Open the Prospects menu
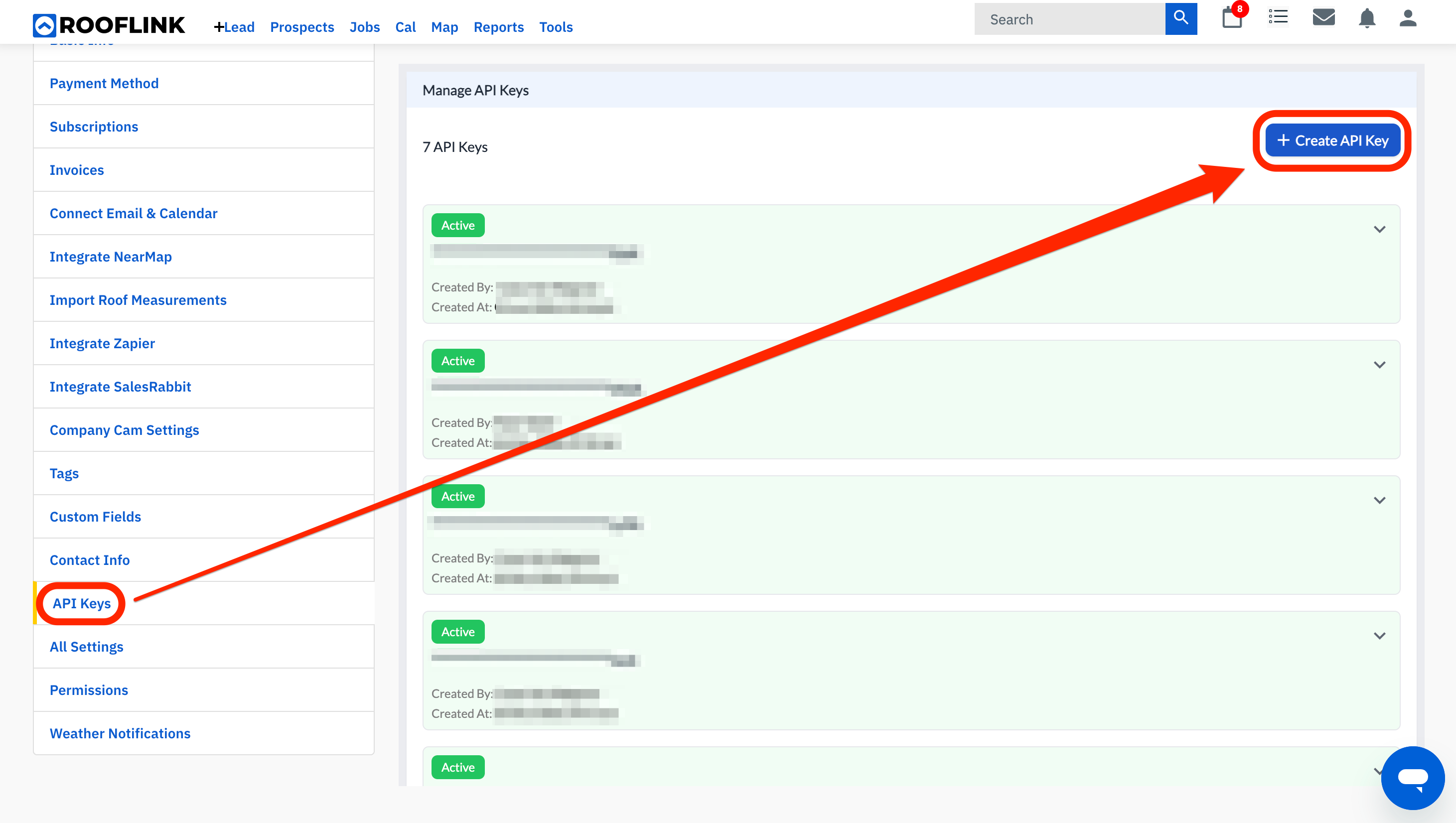Screen dimensions: 1456x823 (302, 27)
